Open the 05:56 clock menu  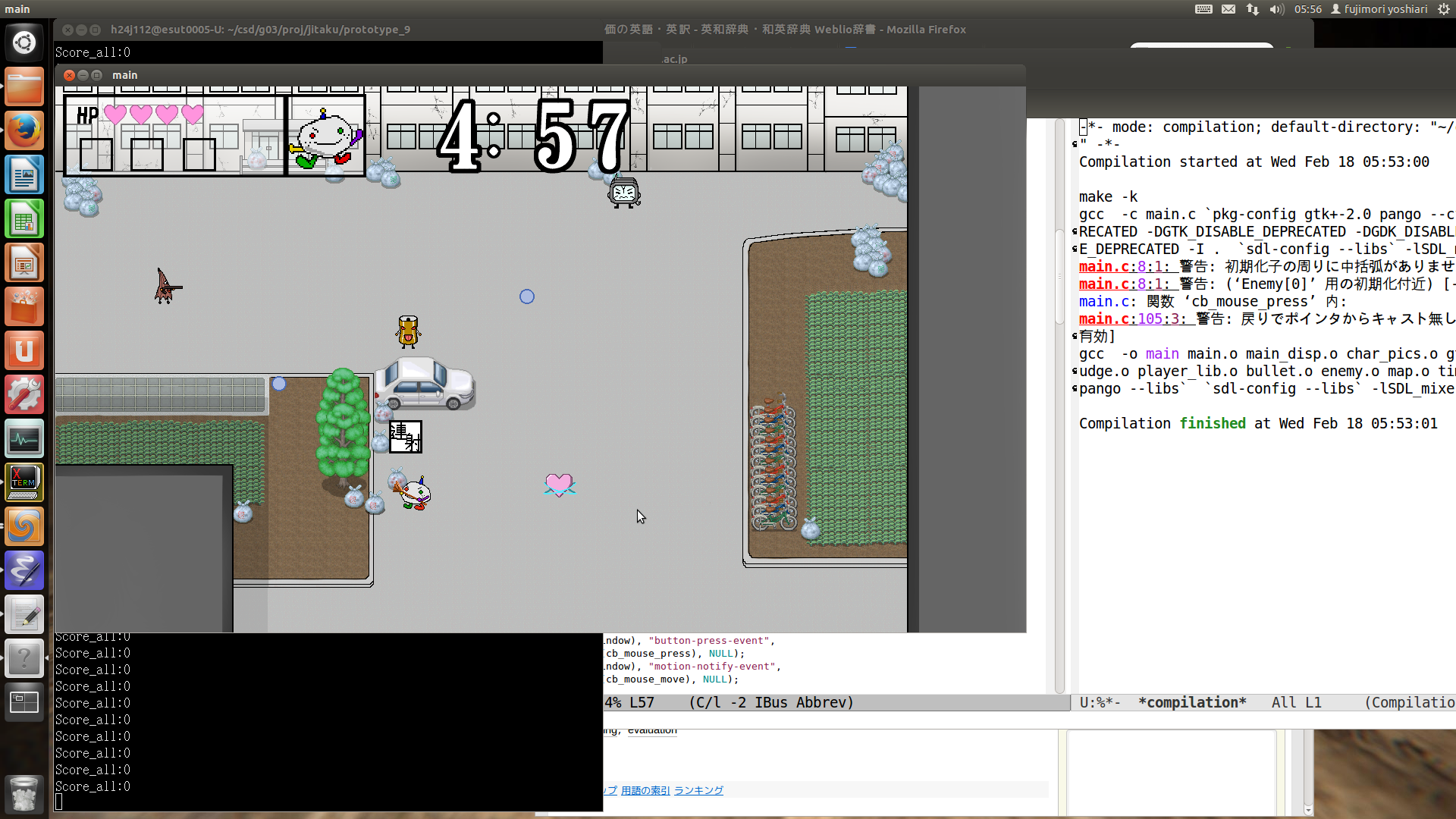(1308, 9)
